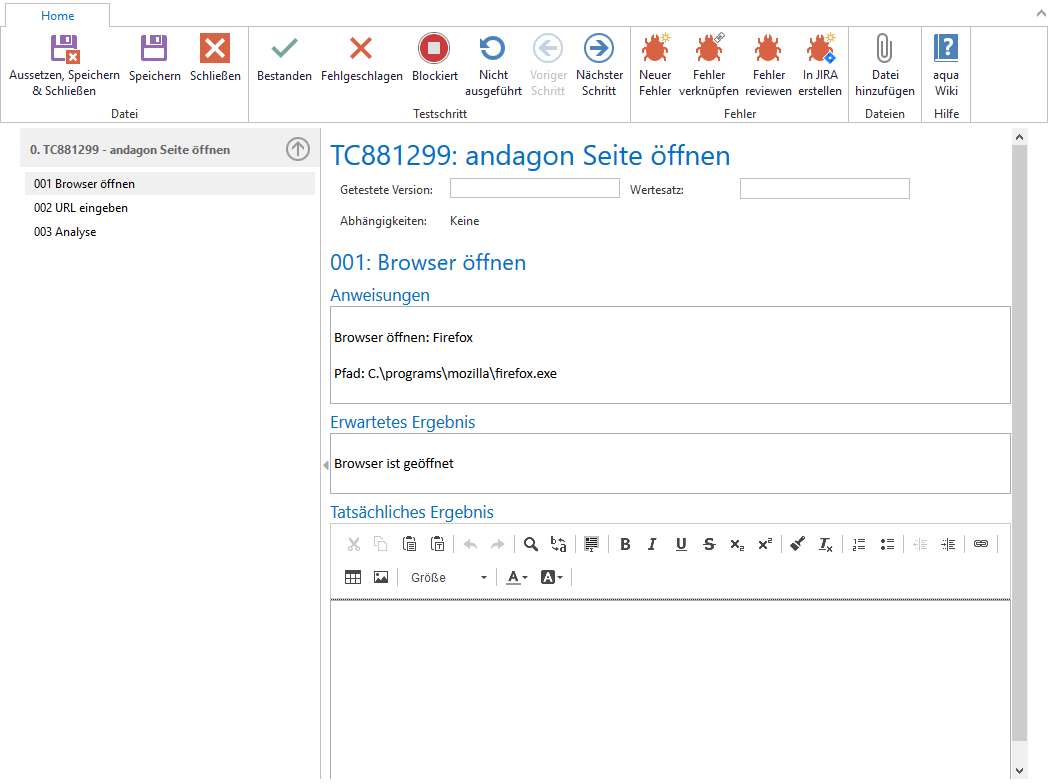Create a Neuer Fehler bug
The height and width of the screenshot is (784, 1048).
655,58
